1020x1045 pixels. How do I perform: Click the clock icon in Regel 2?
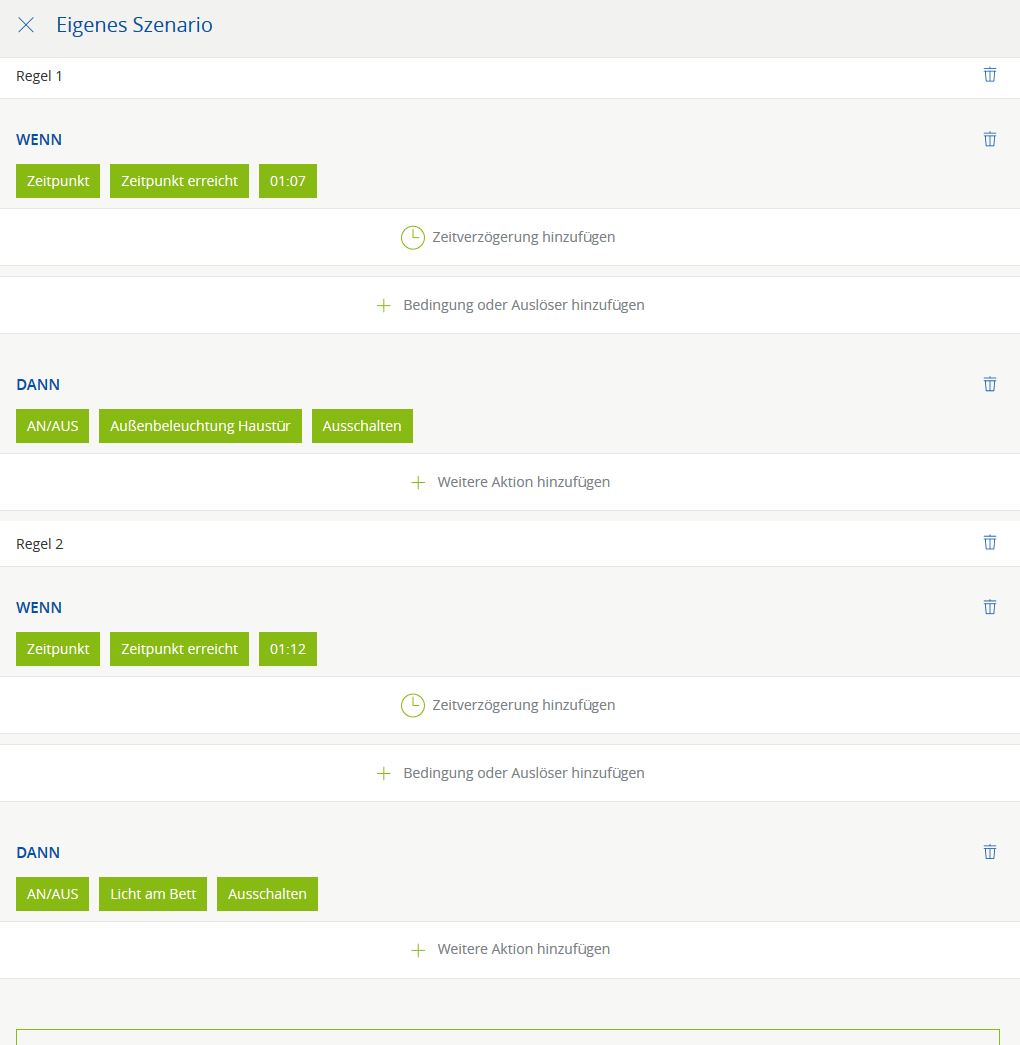tap(412, 705)
